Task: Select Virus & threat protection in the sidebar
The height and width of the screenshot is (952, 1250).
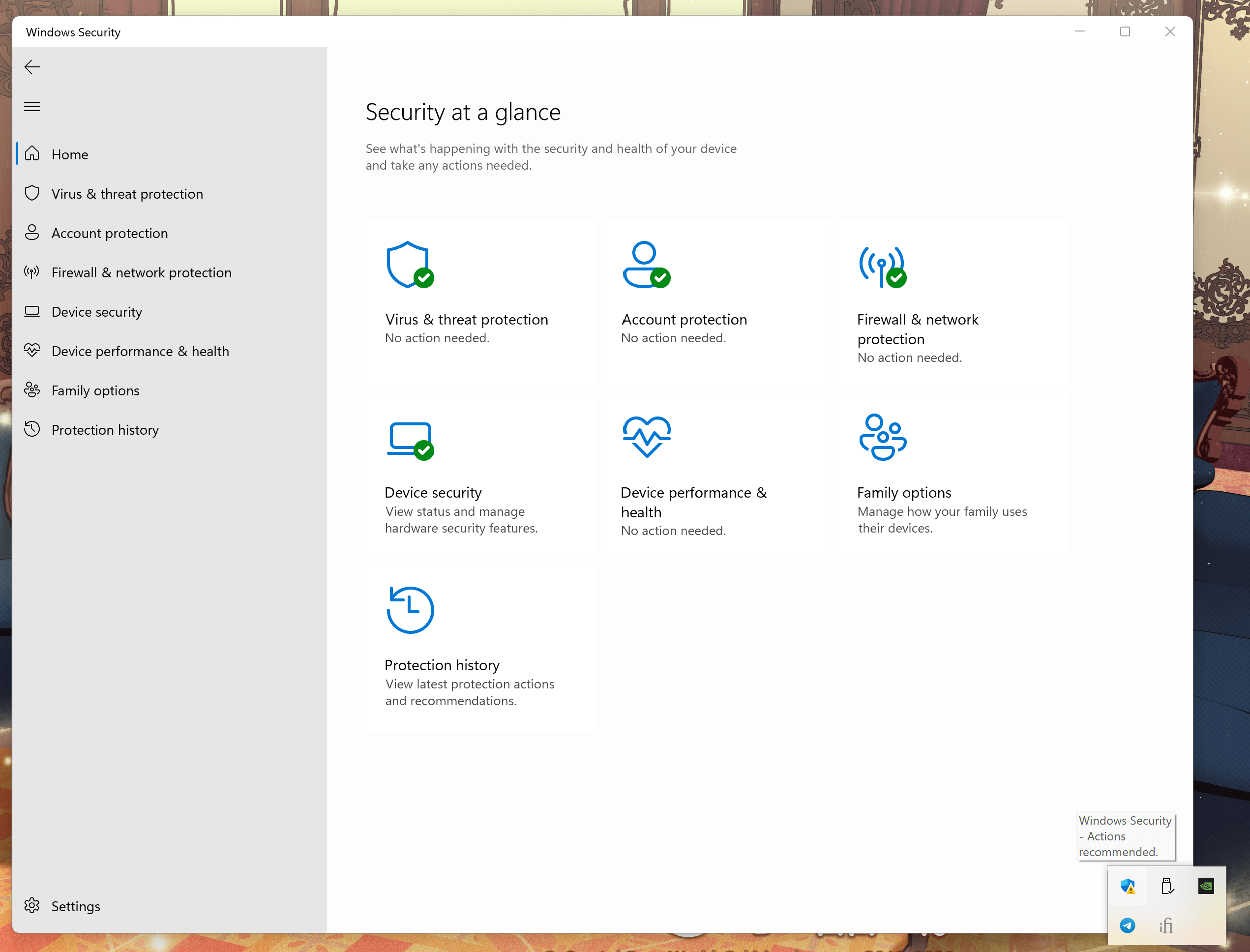Action: pos(127,193)
